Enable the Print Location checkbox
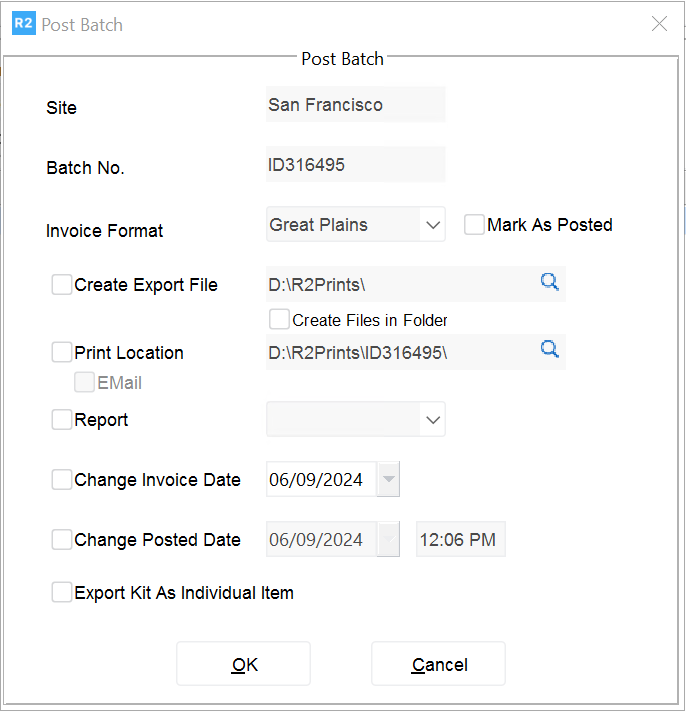This screenshot has height=712, width=686. [x=62, y=352]
